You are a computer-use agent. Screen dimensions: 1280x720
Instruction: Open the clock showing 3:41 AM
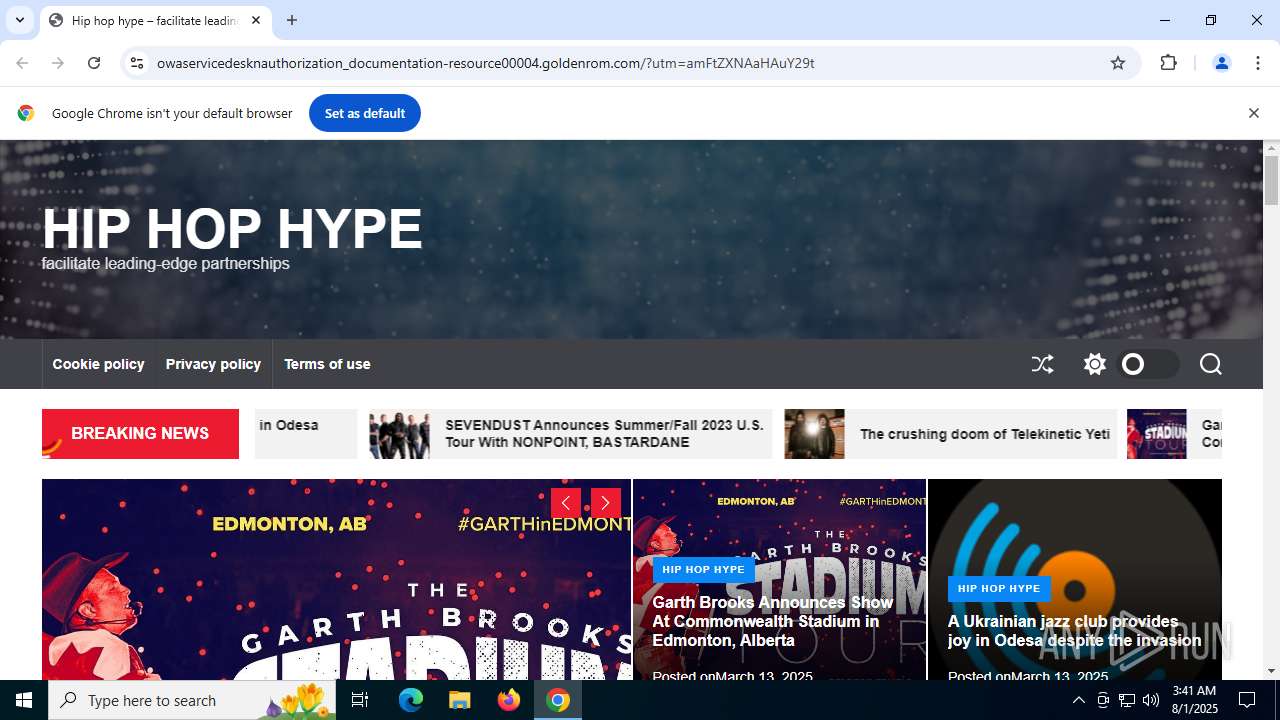point(1194,700)
